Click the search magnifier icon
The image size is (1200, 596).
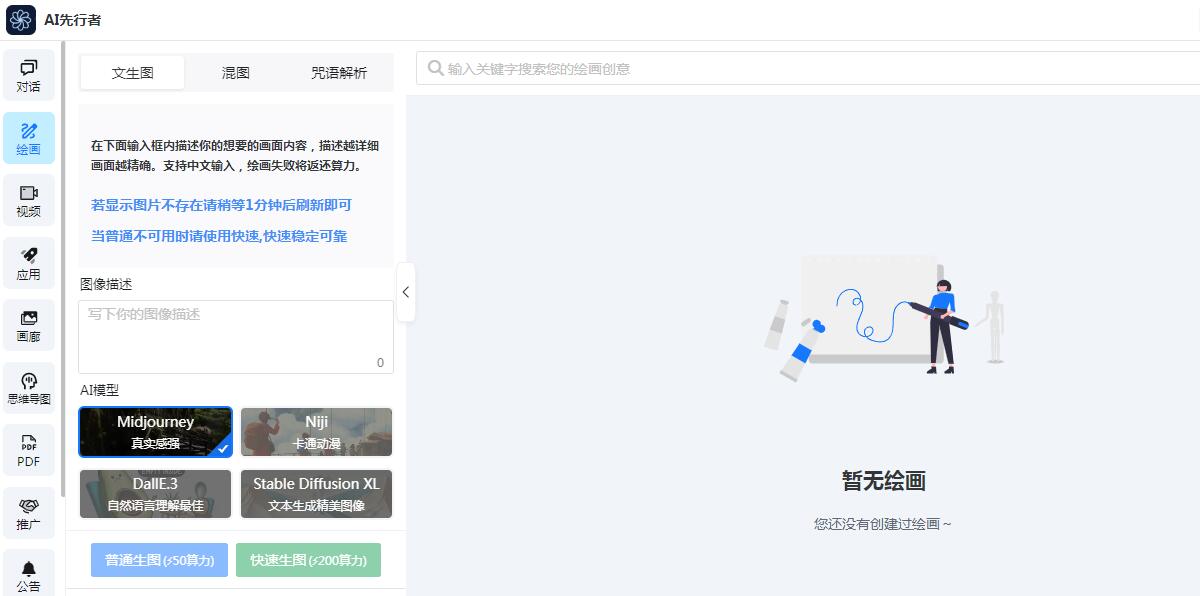(x=436, y=68)
